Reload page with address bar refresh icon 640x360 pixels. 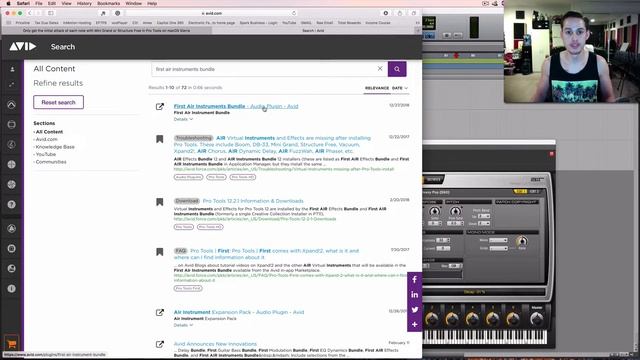(x=293, y=13)
